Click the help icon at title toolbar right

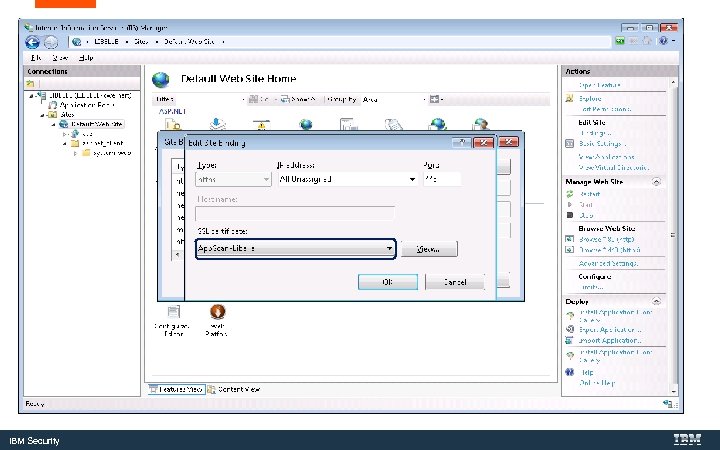pyautogui.click(x=663, y=41)
